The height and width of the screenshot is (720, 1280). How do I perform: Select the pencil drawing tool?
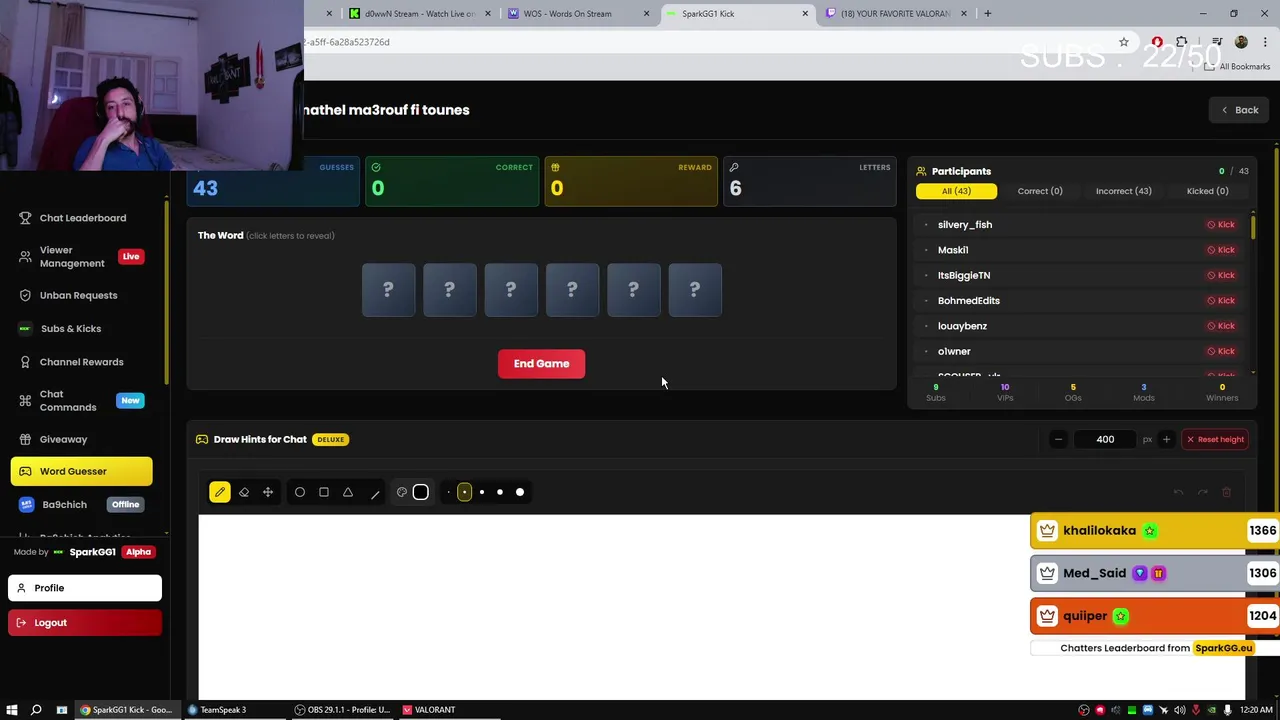coord(220,492)
